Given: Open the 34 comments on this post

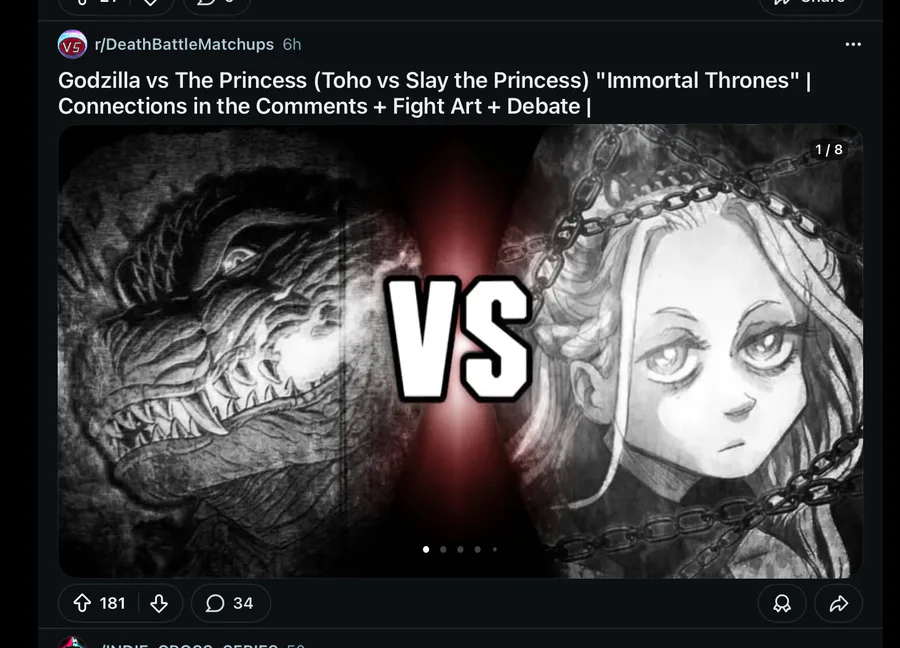Looking at the screenshot, I should tap(230, 603).
